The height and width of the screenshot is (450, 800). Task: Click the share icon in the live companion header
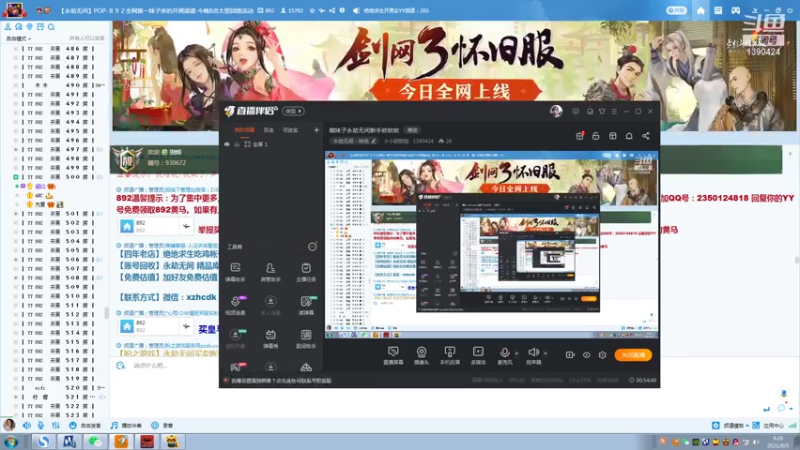[x=646, y=136]
